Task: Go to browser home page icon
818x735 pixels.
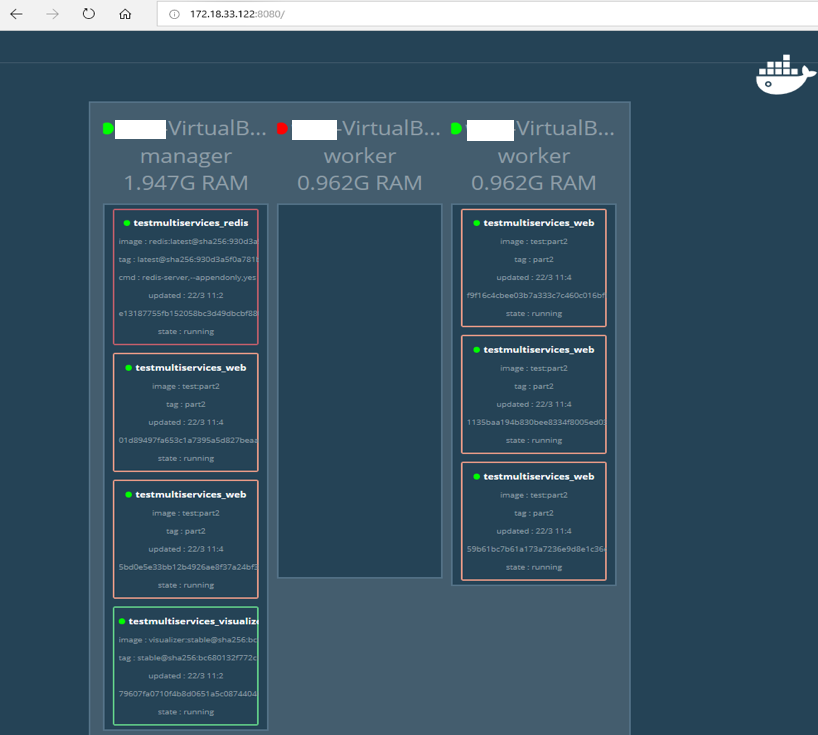Action: (x=125, y=15)
